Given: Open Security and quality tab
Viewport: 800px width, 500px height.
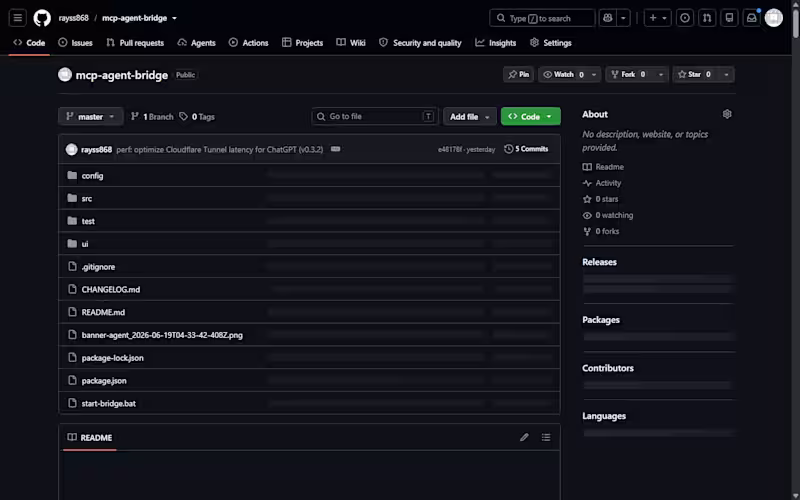Looking at the screenshot, I should click(420, 43).
